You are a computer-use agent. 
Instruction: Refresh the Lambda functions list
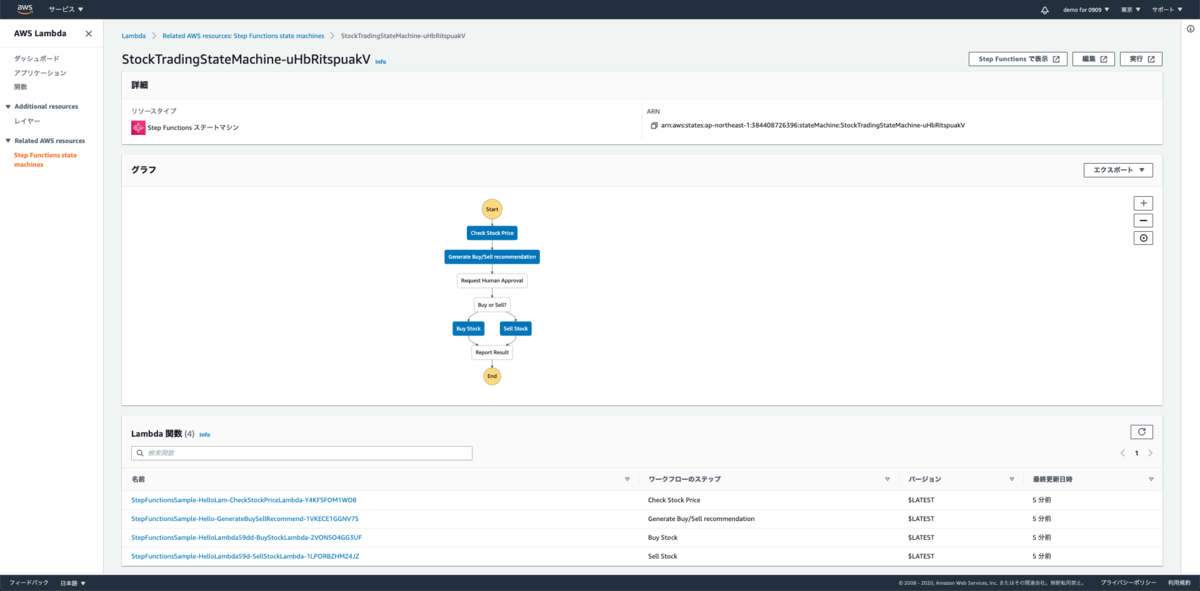pyautogui.click(x=1141, y=432)
